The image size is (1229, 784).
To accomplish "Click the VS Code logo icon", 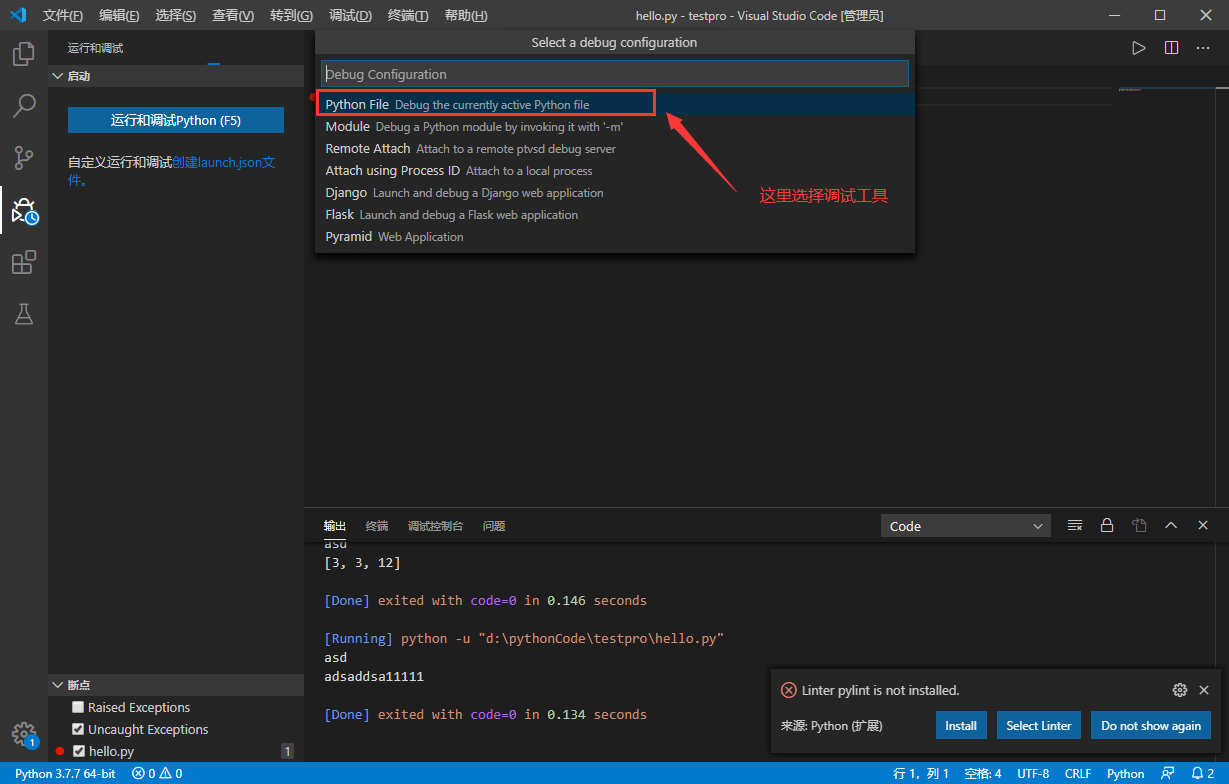I will click(18, 15).
